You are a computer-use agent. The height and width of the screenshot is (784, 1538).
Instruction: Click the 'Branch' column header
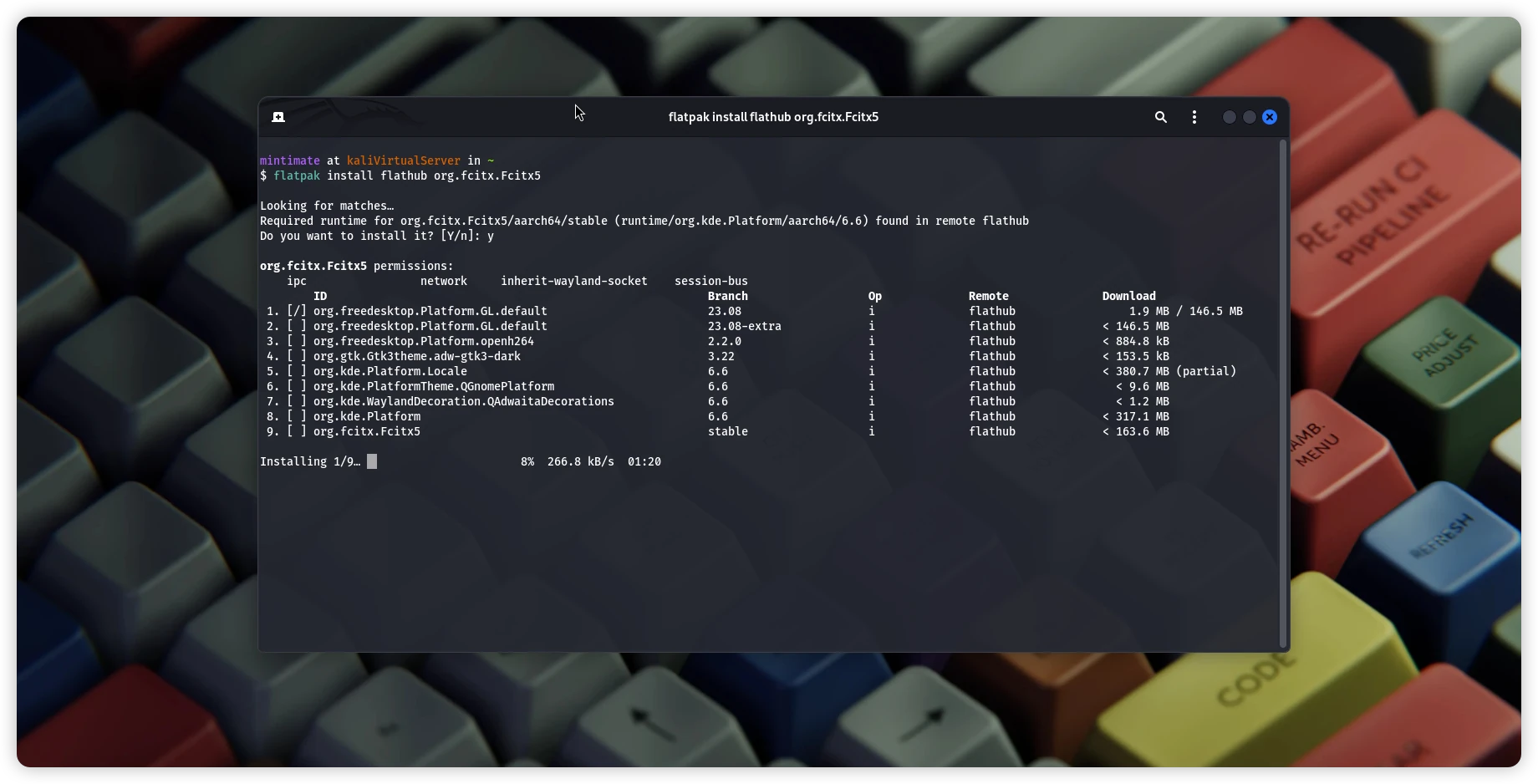point(728,296)
